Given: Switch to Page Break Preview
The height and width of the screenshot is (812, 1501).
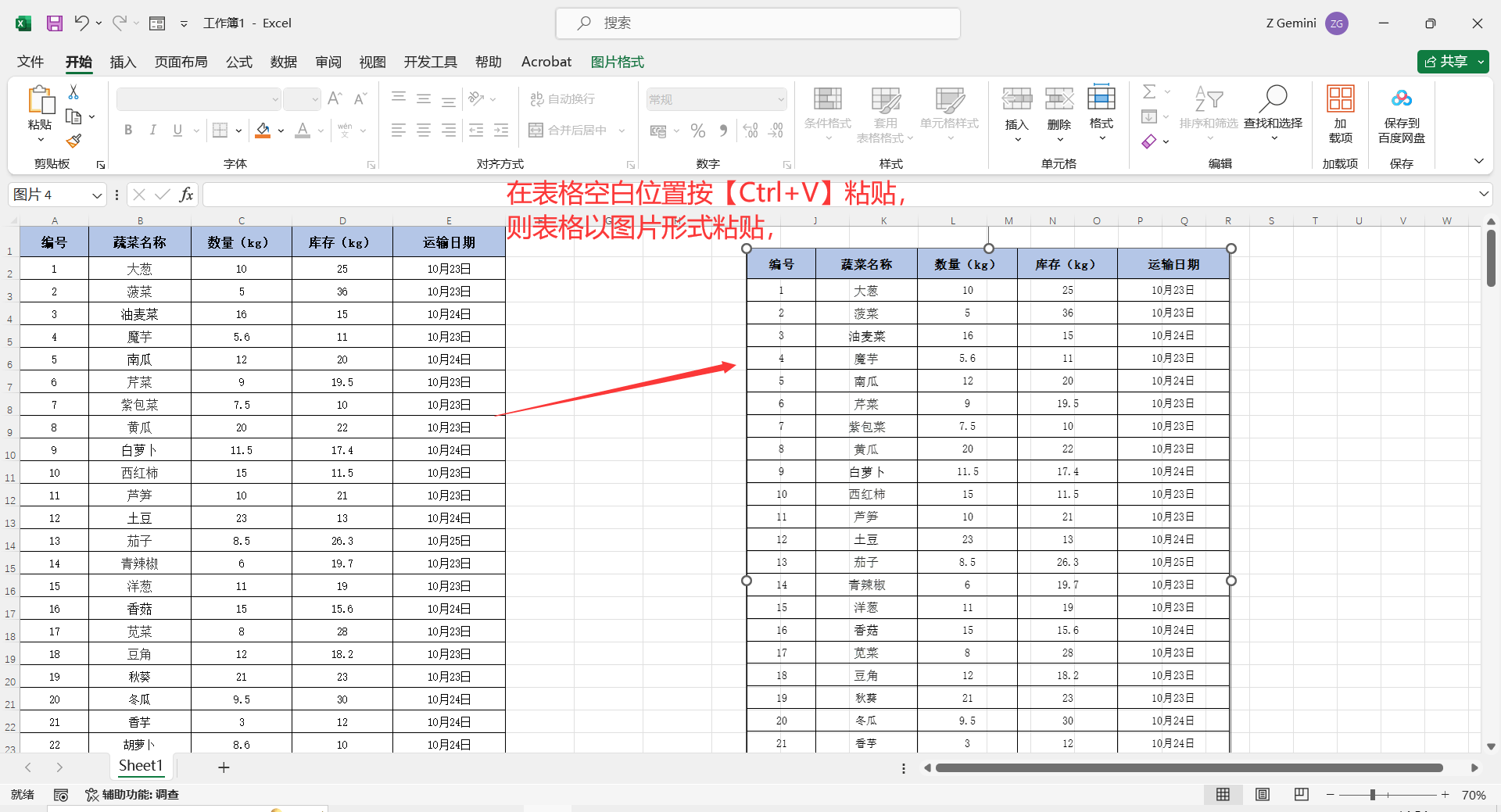Looking at the screenshot, I should (1301, 795).
